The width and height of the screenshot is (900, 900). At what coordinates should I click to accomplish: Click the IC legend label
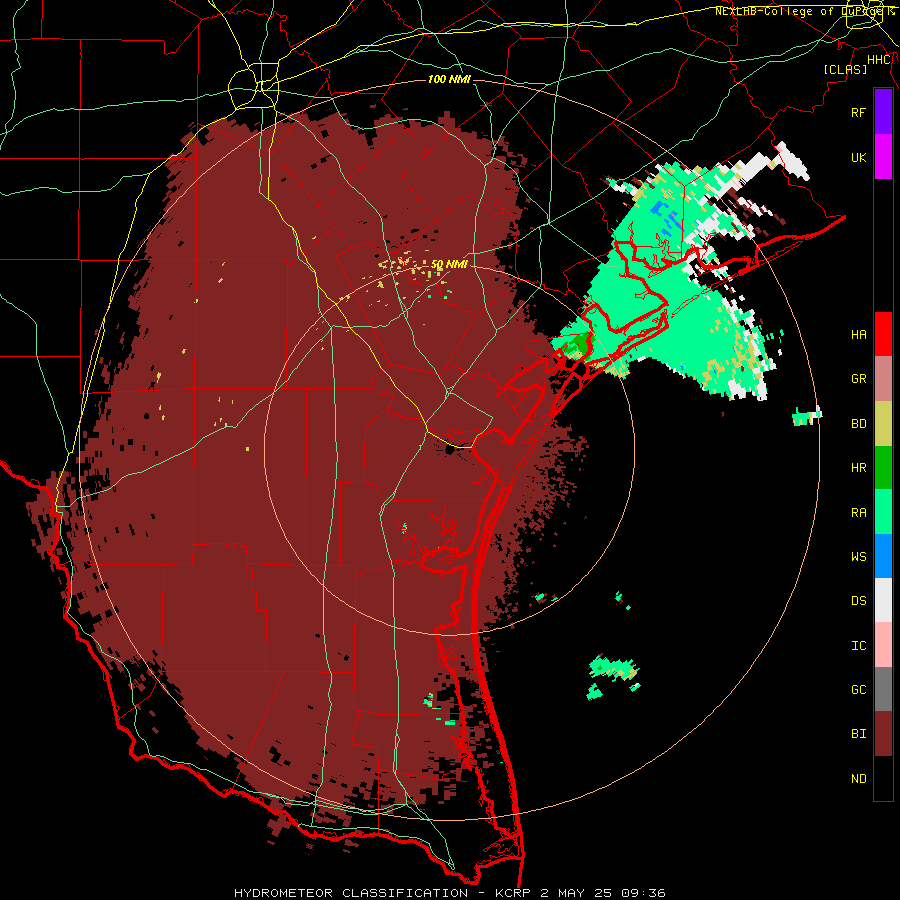click(x=859, y=646)
